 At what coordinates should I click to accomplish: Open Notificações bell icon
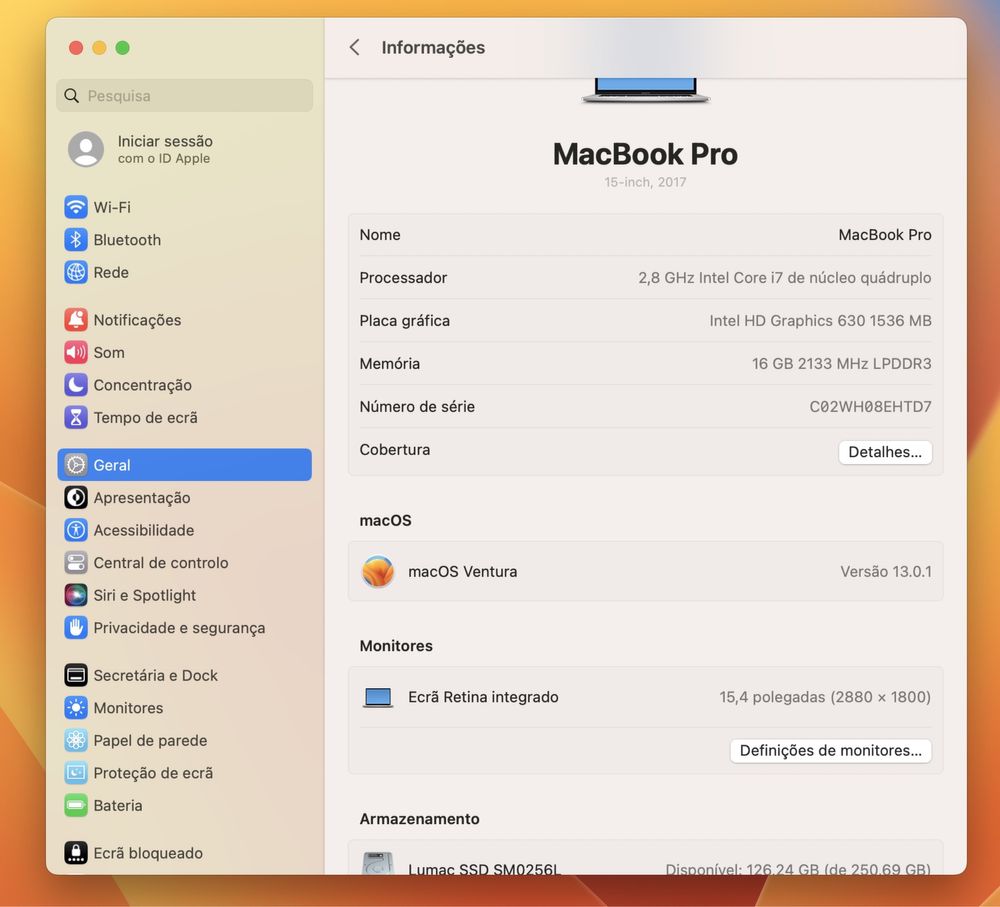[76, 320]
